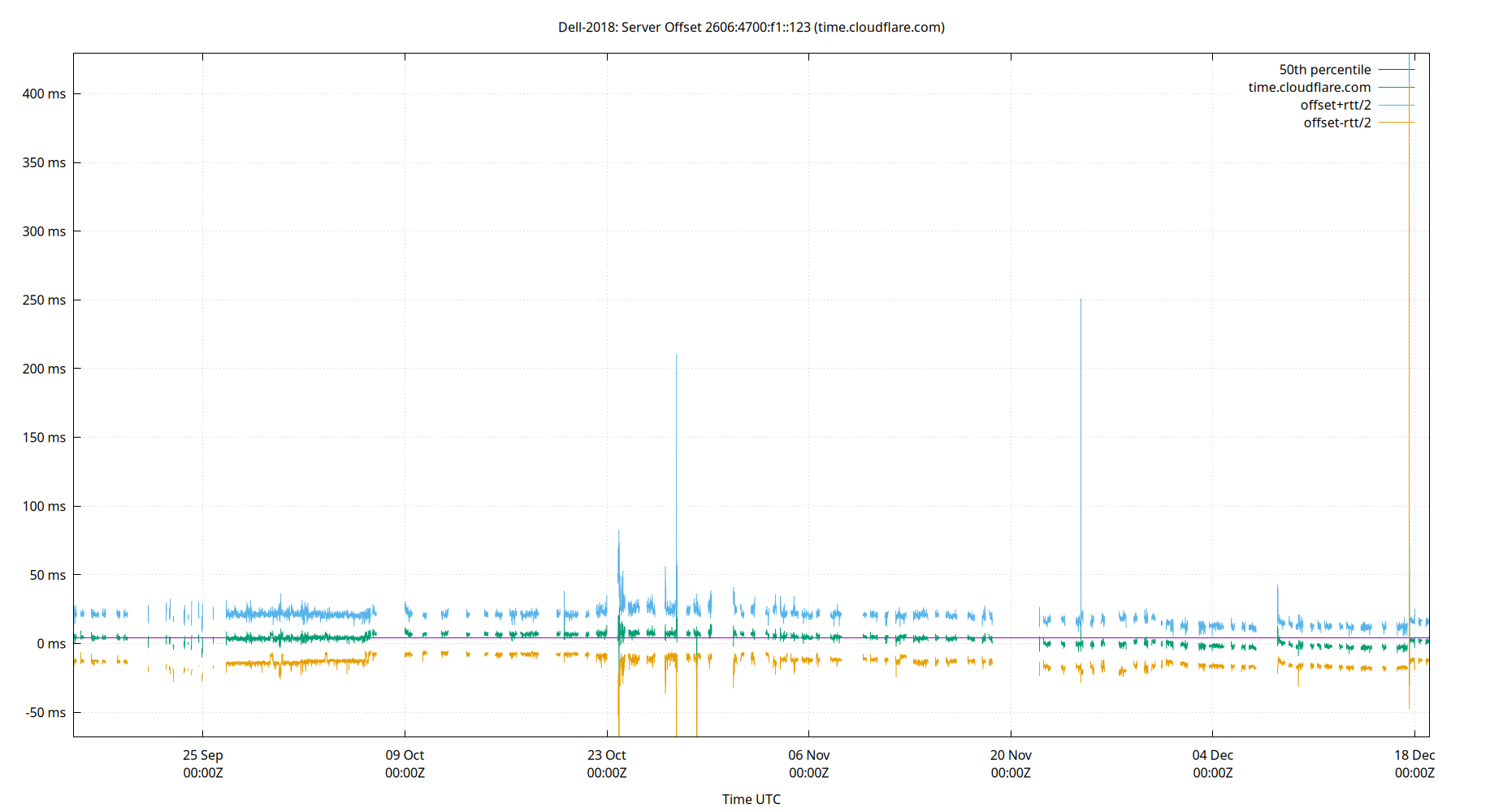Select the 23 Oct date marker
1503x812 pixels.
[606, 755]
